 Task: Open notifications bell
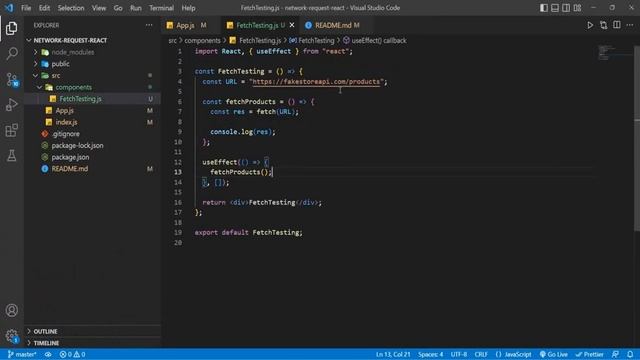pyautogui.click(x=630, y=354)
